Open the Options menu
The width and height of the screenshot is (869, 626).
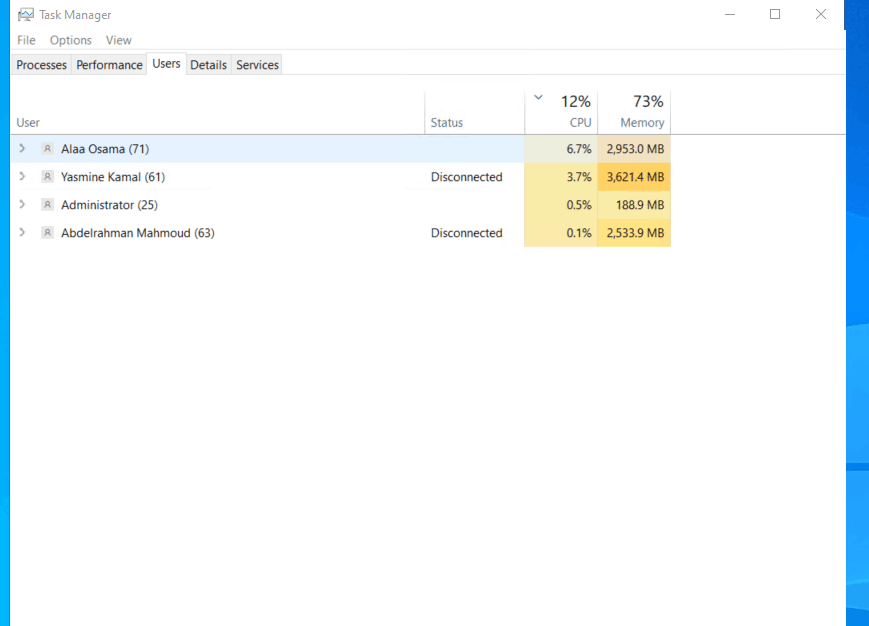click(x=70, y=40)
